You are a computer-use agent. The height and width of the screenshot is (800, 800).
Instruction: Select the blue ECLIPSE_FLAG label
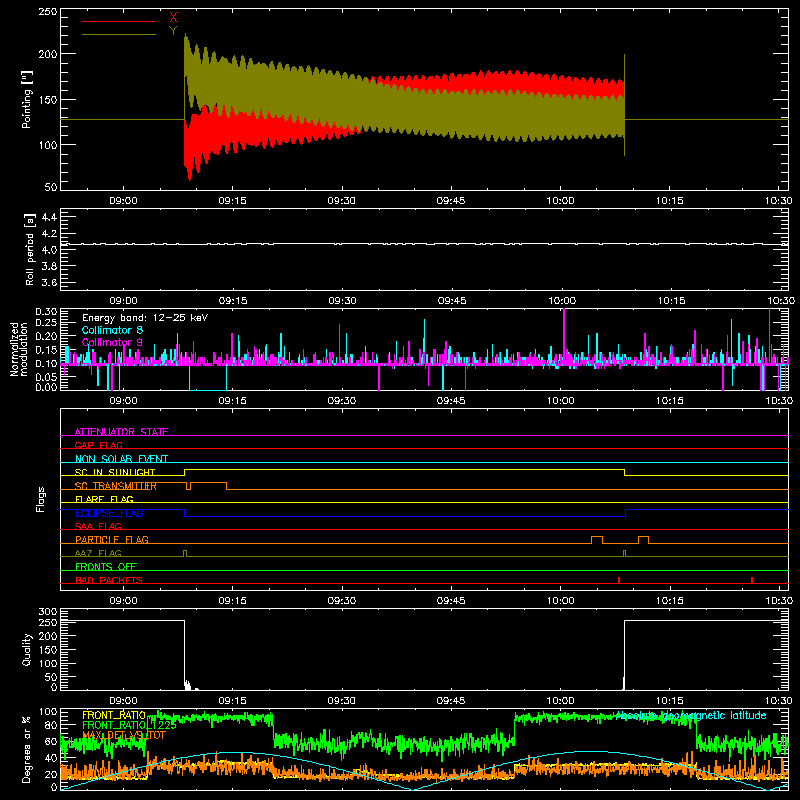point(109,513)
